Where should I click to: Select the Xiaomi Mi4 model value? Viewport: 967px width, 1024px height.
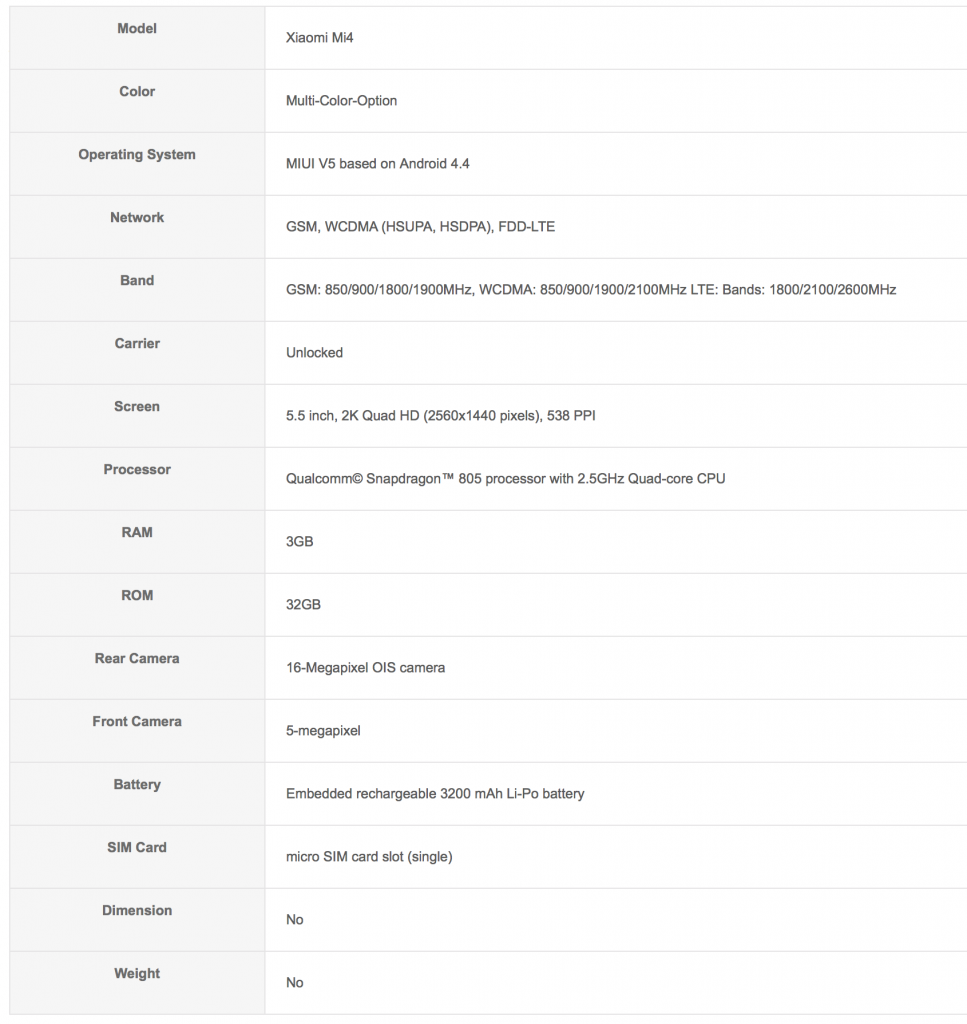coord(320,38)
